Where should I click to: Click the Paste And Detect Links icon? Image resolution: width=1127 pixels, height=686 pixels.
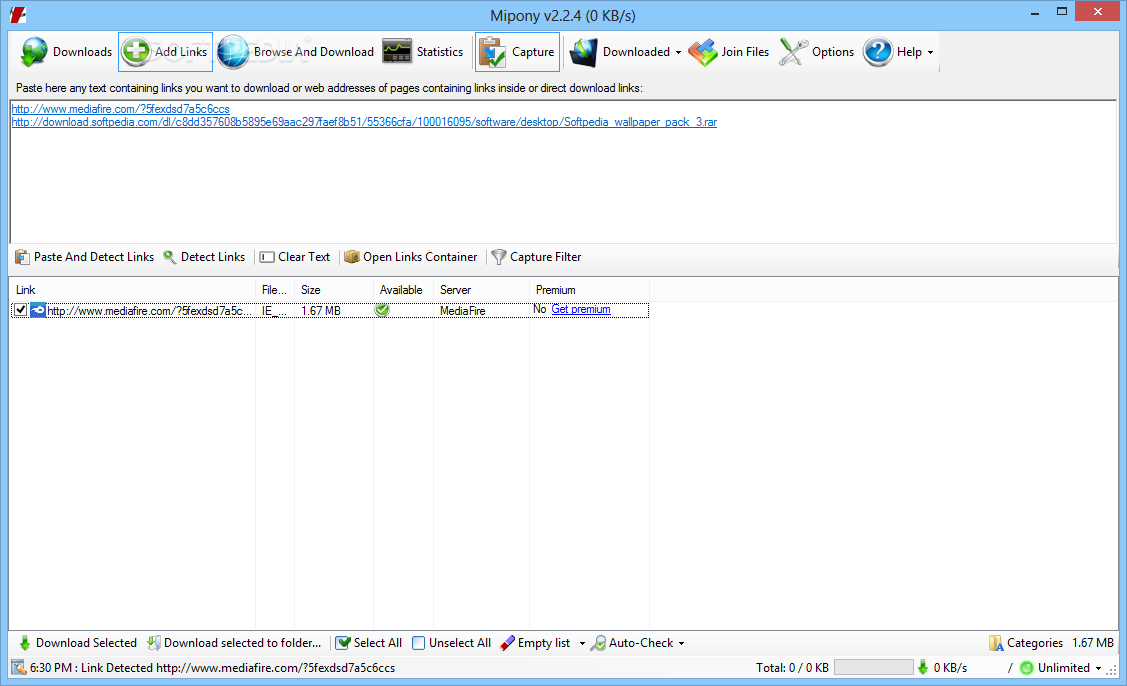(22, 257)
